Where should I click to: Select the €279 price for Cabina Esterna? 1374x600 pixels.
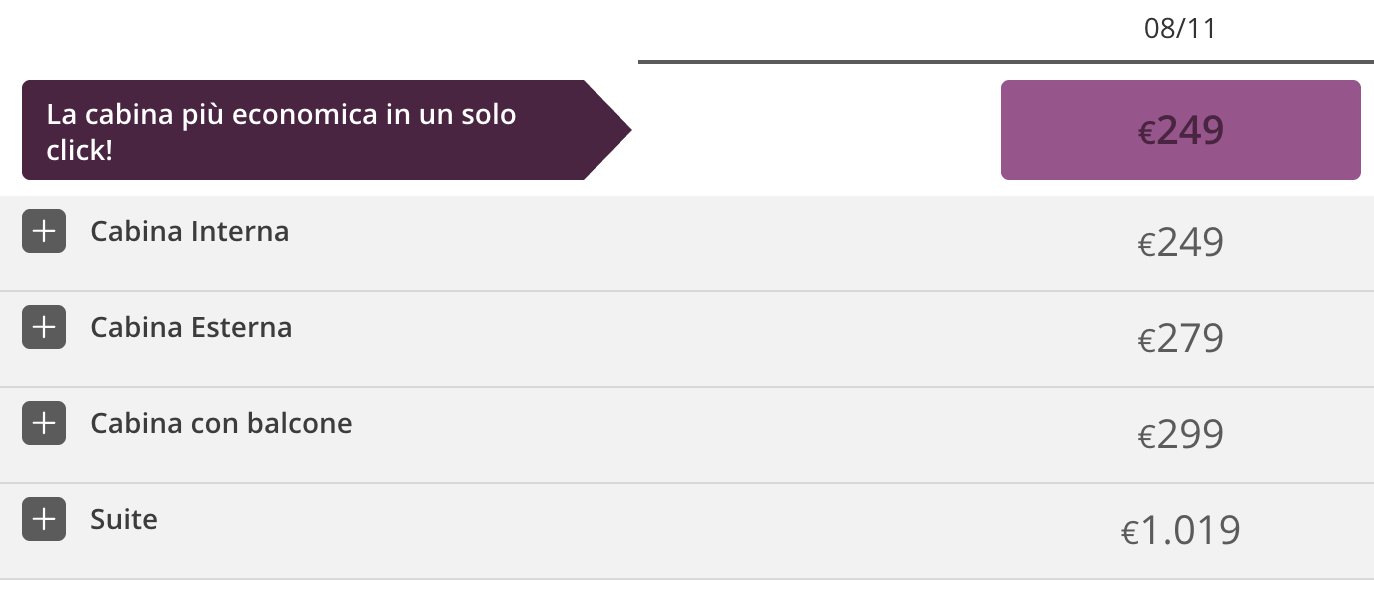click(1180, 339)
